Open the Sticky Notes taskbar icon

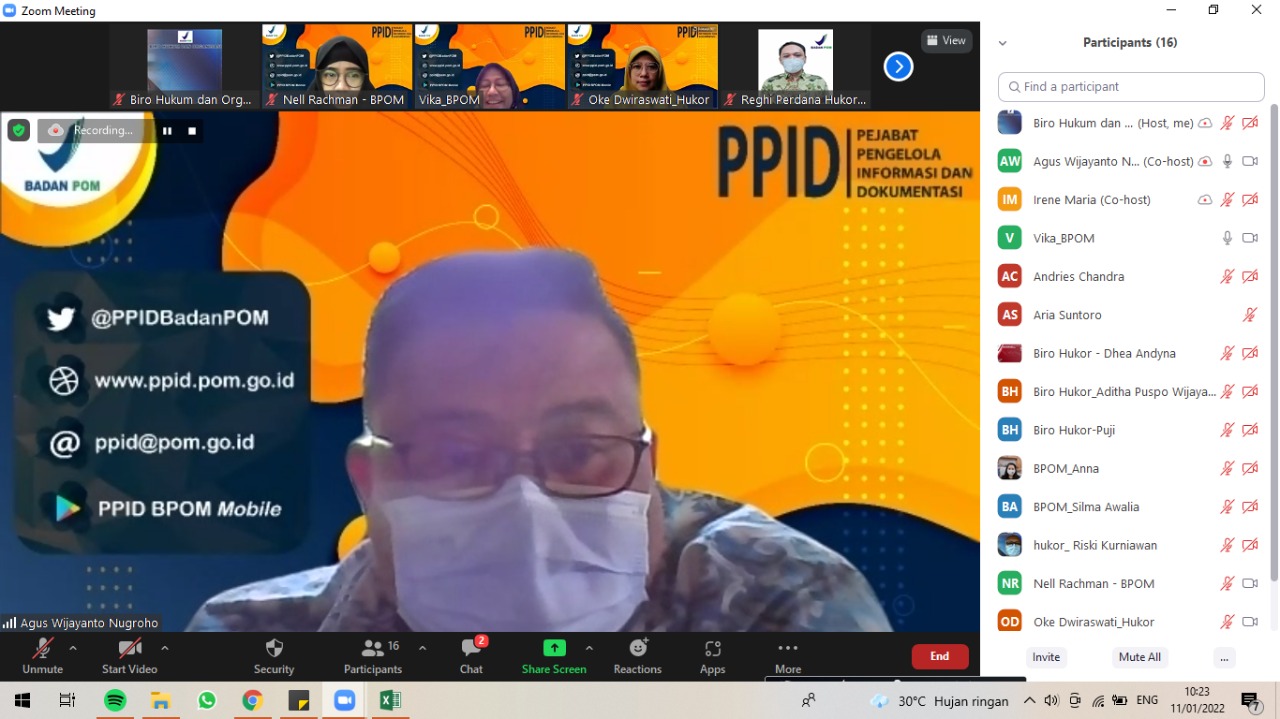(x=298, y=700)
